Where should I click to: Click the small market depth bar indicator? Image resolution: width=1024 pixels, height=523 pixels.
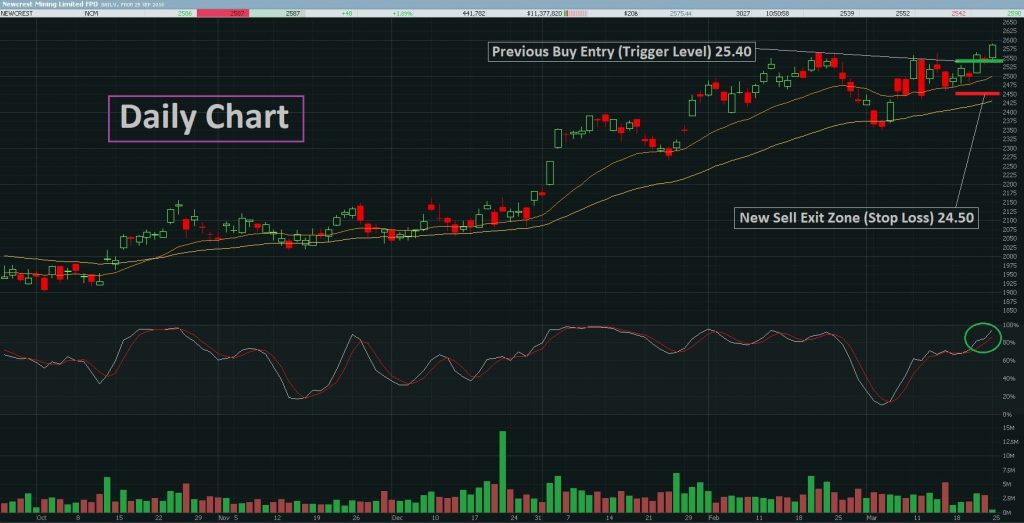[577, 13]
